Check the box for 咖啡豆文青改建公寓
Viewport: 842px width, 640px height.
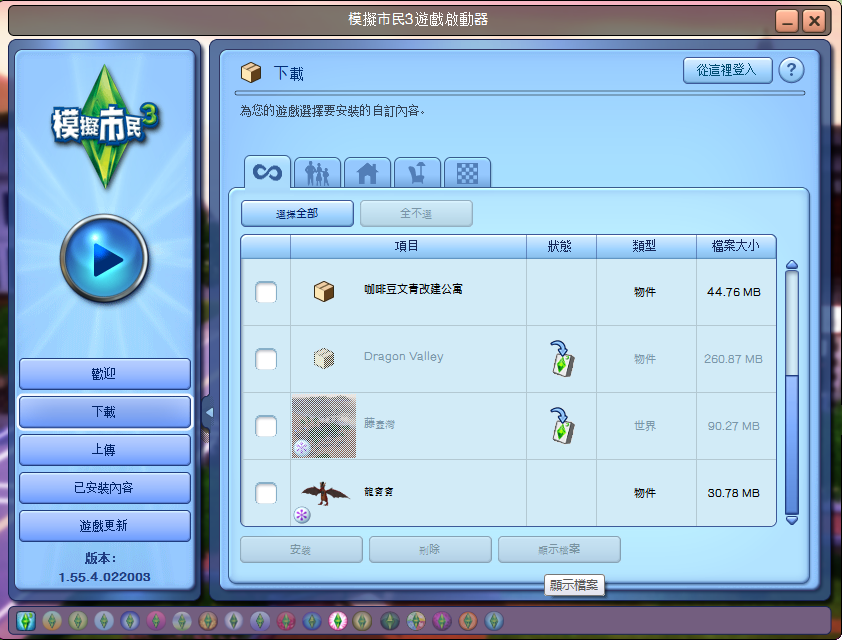pyautogui.click(x=266, y=292)
